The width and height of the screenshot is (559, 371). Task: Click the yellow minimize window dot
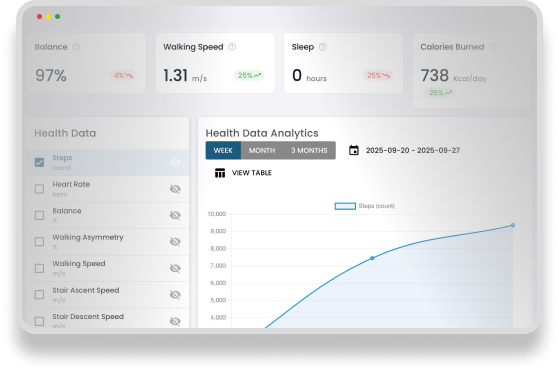pyautogui.click(x=48, y=16)
